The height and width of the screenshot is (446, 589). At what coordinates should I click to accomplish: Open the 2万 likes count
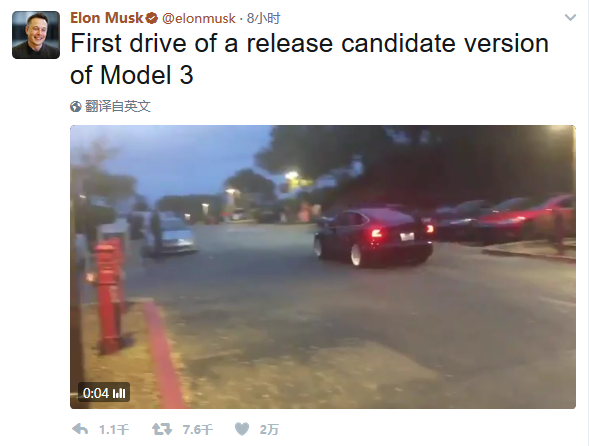(269, 429)
